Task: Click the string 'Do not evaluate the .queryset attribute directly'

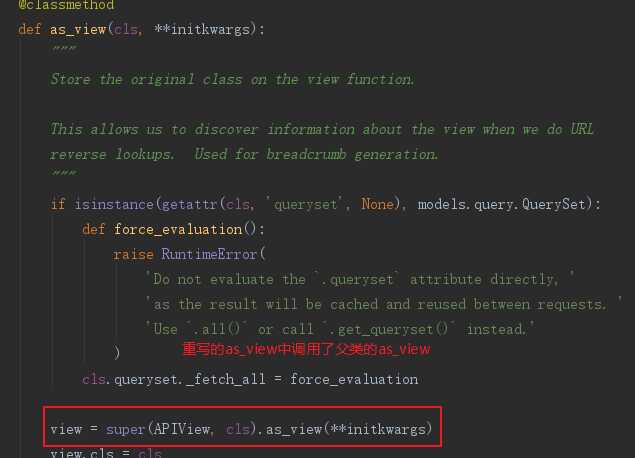Action: pos(360,279)
